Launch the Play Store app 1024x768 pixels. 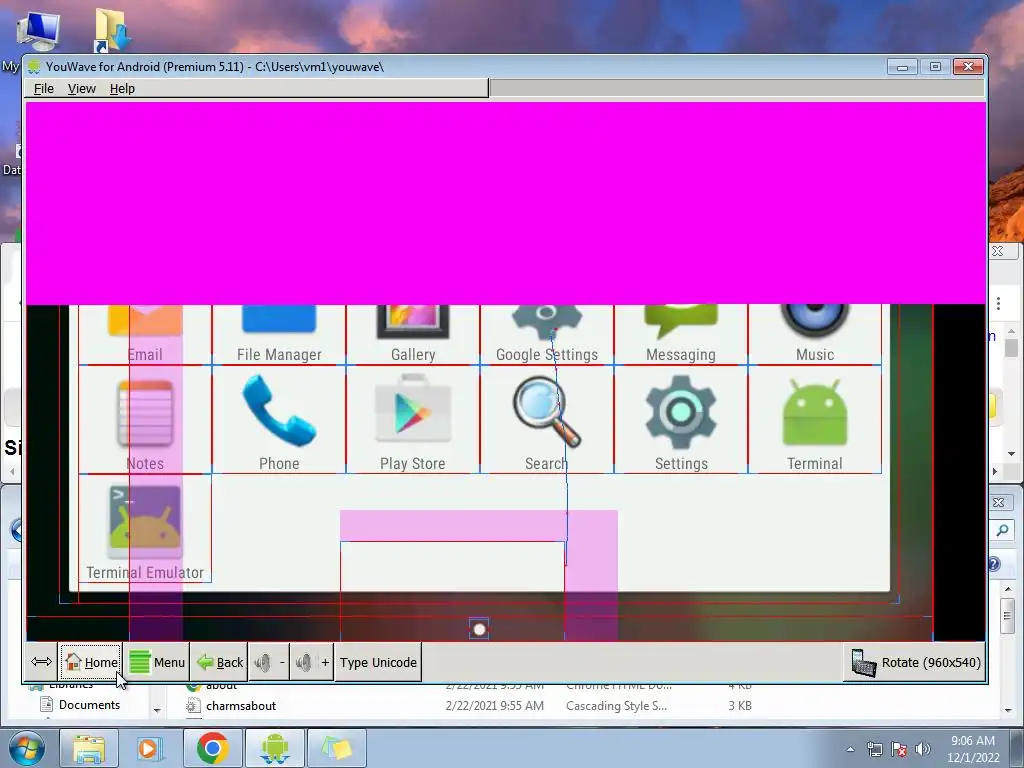point(413,411)
